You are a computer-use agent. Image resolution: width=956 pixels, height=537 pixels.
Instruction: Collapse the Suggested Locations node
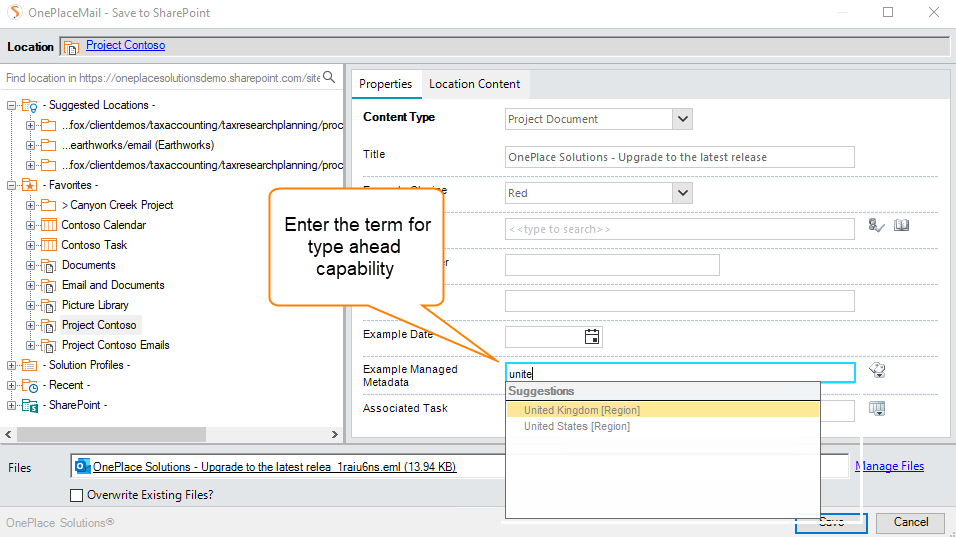11,105
